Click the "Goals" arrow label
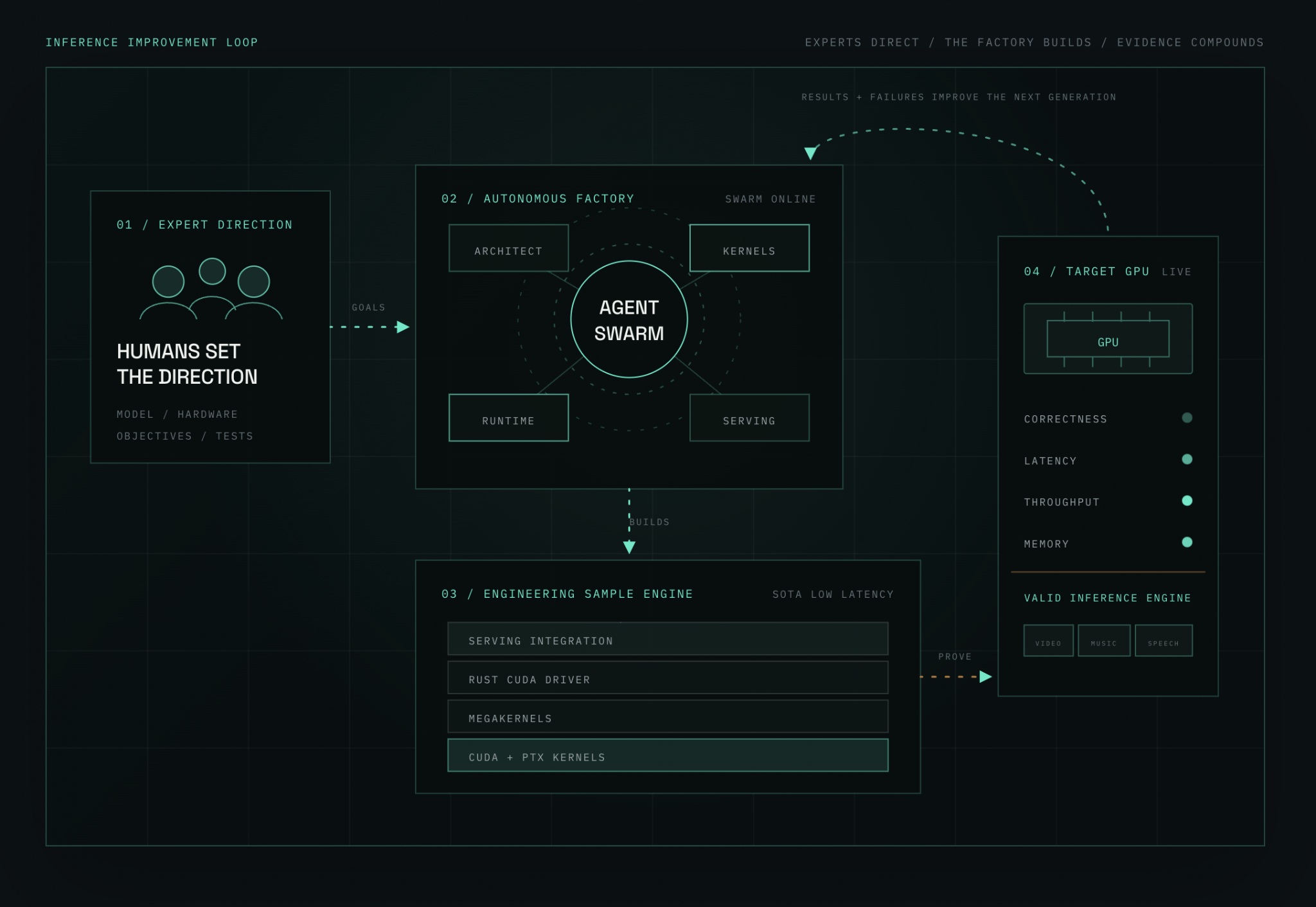This screenshot has width=1316, height=907. [x=368, y=308]
